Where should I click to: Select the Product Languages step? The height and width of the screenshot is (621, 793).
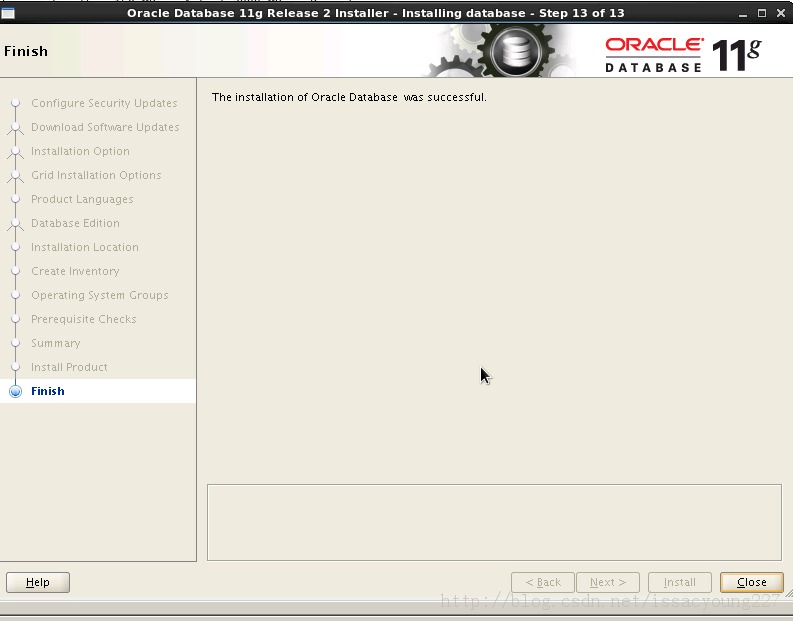[82, 199]
